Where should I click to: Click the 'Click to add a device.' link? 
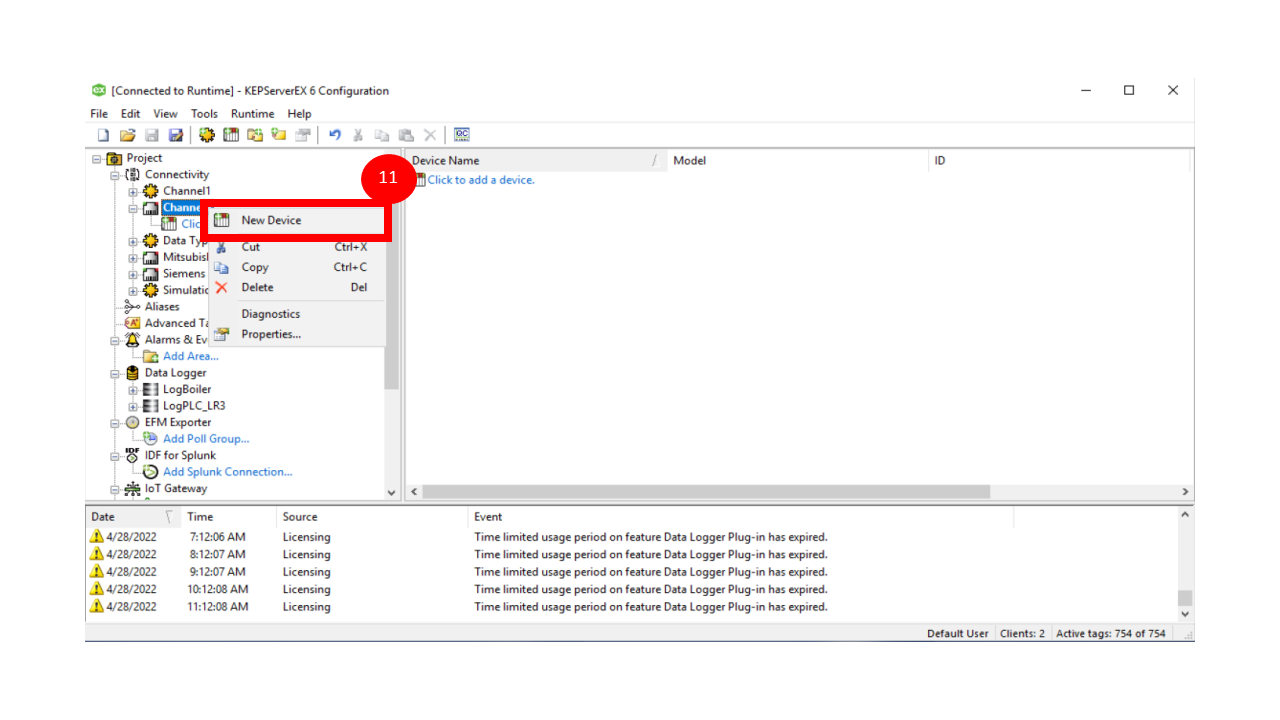[x=481, y=180]
